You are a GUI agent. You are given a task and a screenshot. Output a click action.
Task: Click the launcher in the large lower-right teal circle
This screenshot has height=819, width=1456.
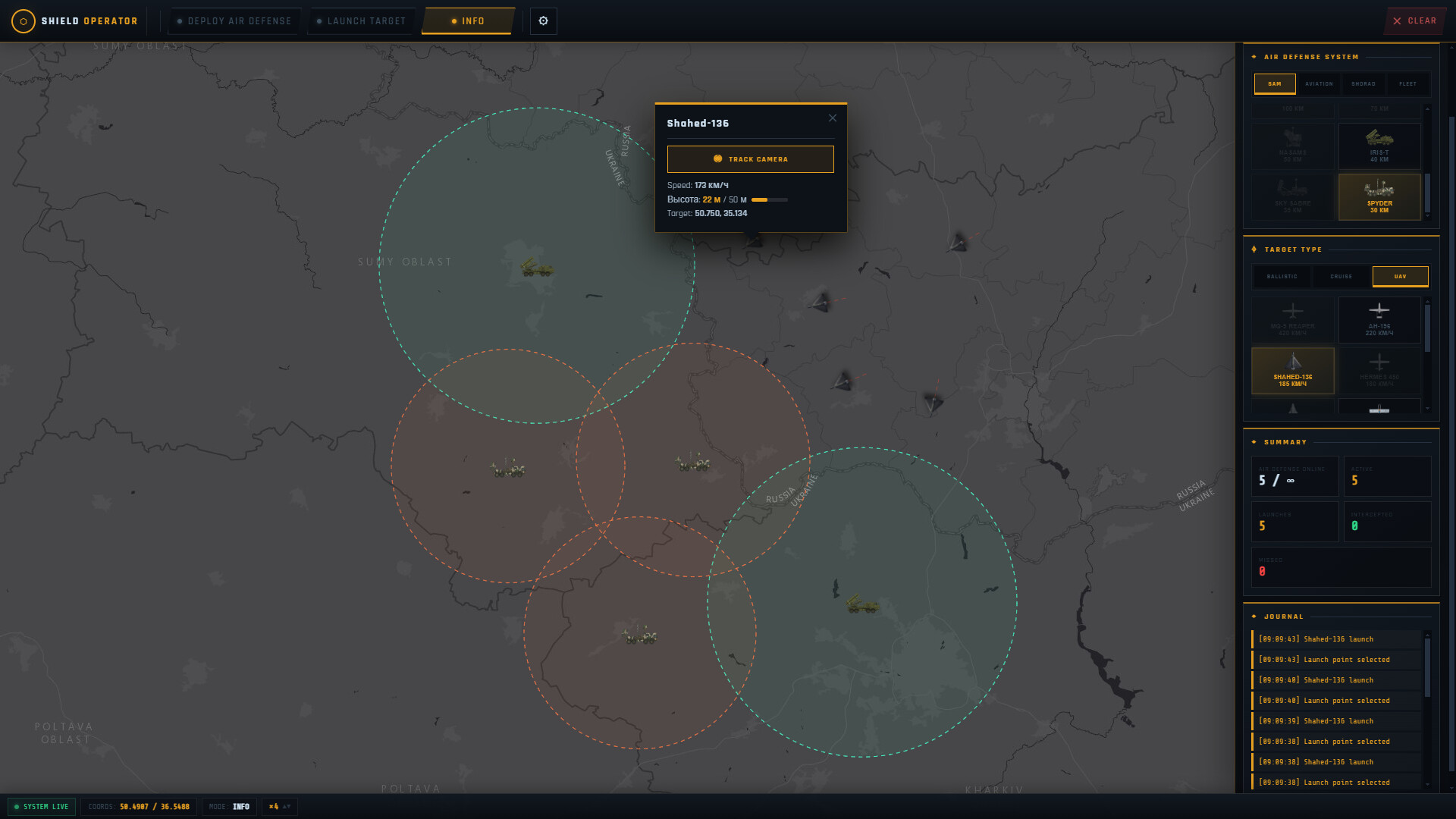pyautogui.click(x=862, y=604)
